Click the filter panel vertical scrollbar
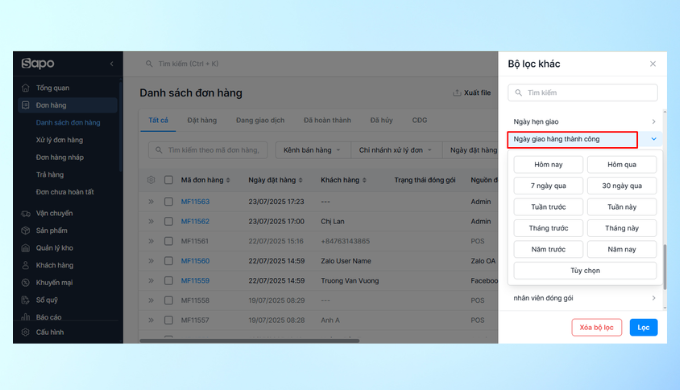Screen dimensions: 680x390 pos(665,267)
